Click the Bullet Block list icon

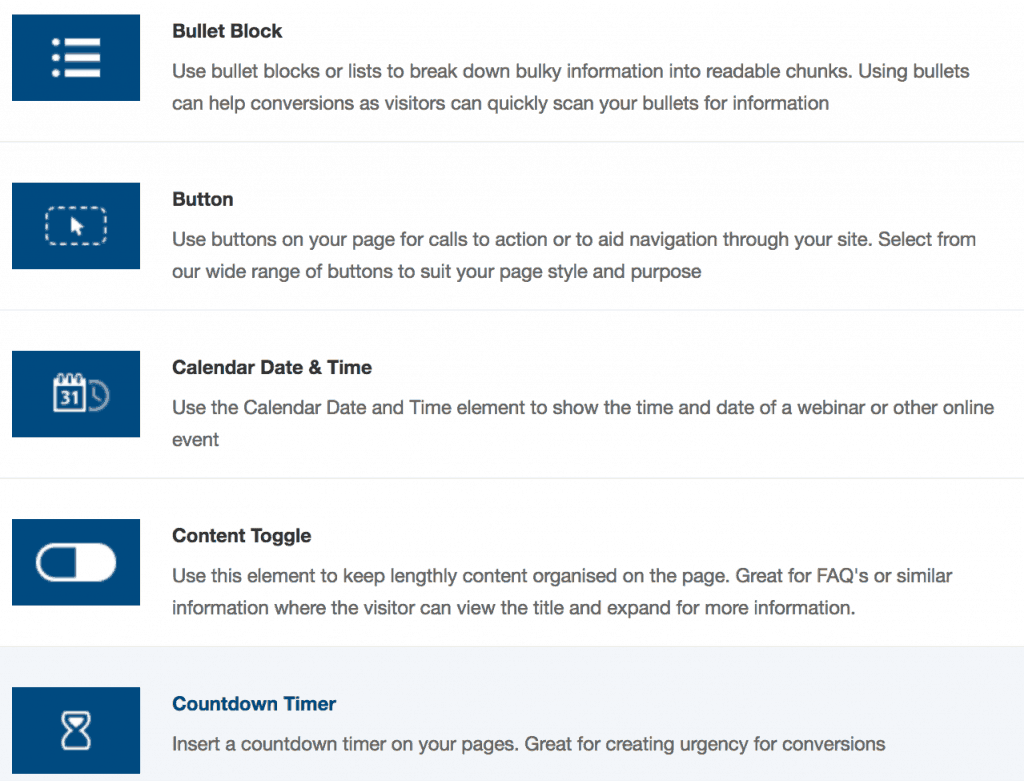(x=76, y=58)
